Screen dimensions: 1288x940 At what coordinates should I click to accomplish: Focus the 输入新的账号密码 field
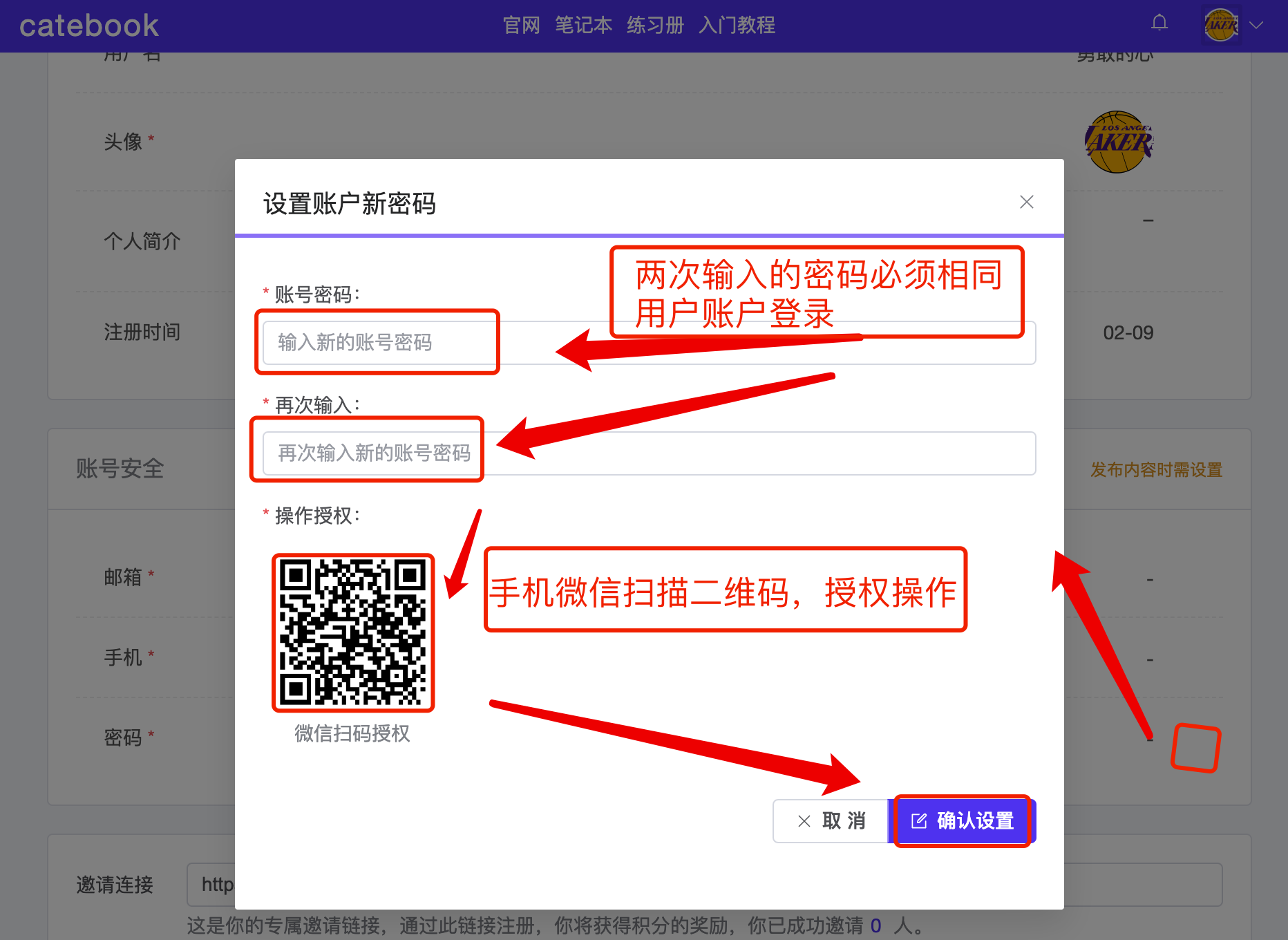pyautogui.click(x=649, y=343)
